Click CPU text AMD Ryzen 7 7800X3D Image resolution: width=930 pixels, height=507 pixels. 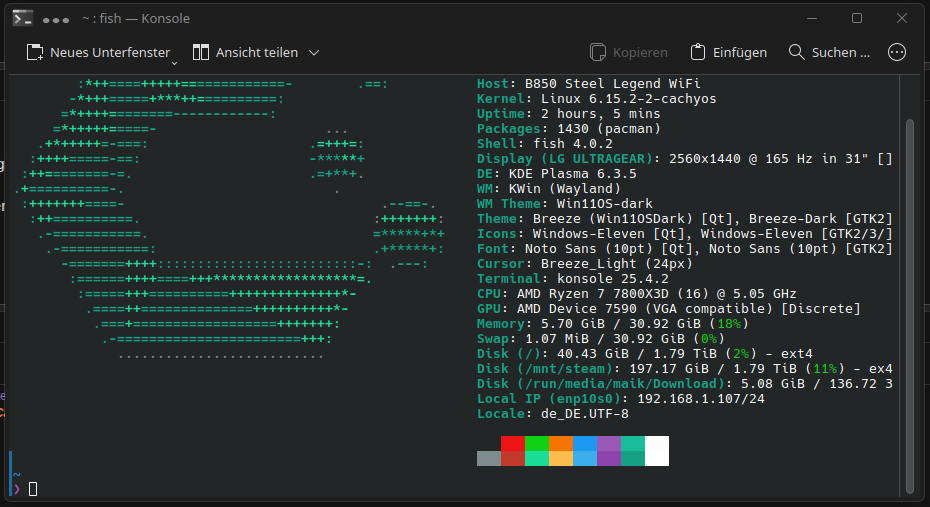(x=597, y=294)
